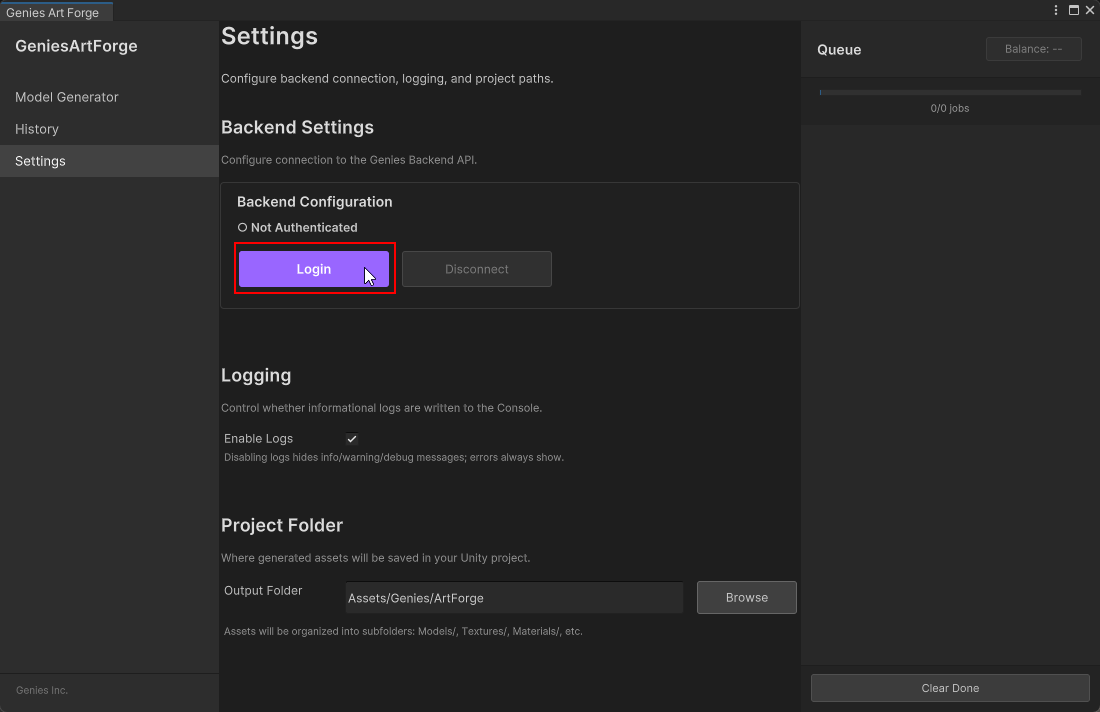The height and width of the screenshot is (712, 1100).
Task: Check the account Balance
Action: (1033, 48)
